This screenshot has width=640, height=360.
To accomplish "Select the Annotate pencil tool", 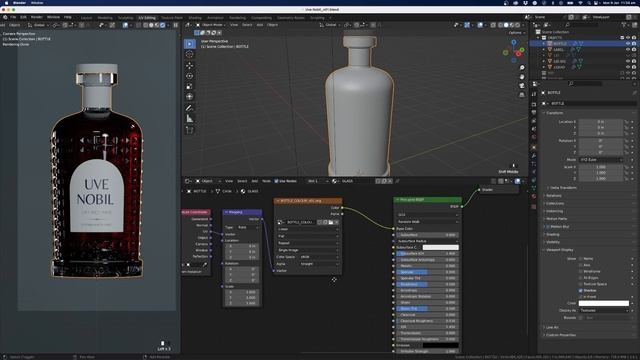I will 189,108.
